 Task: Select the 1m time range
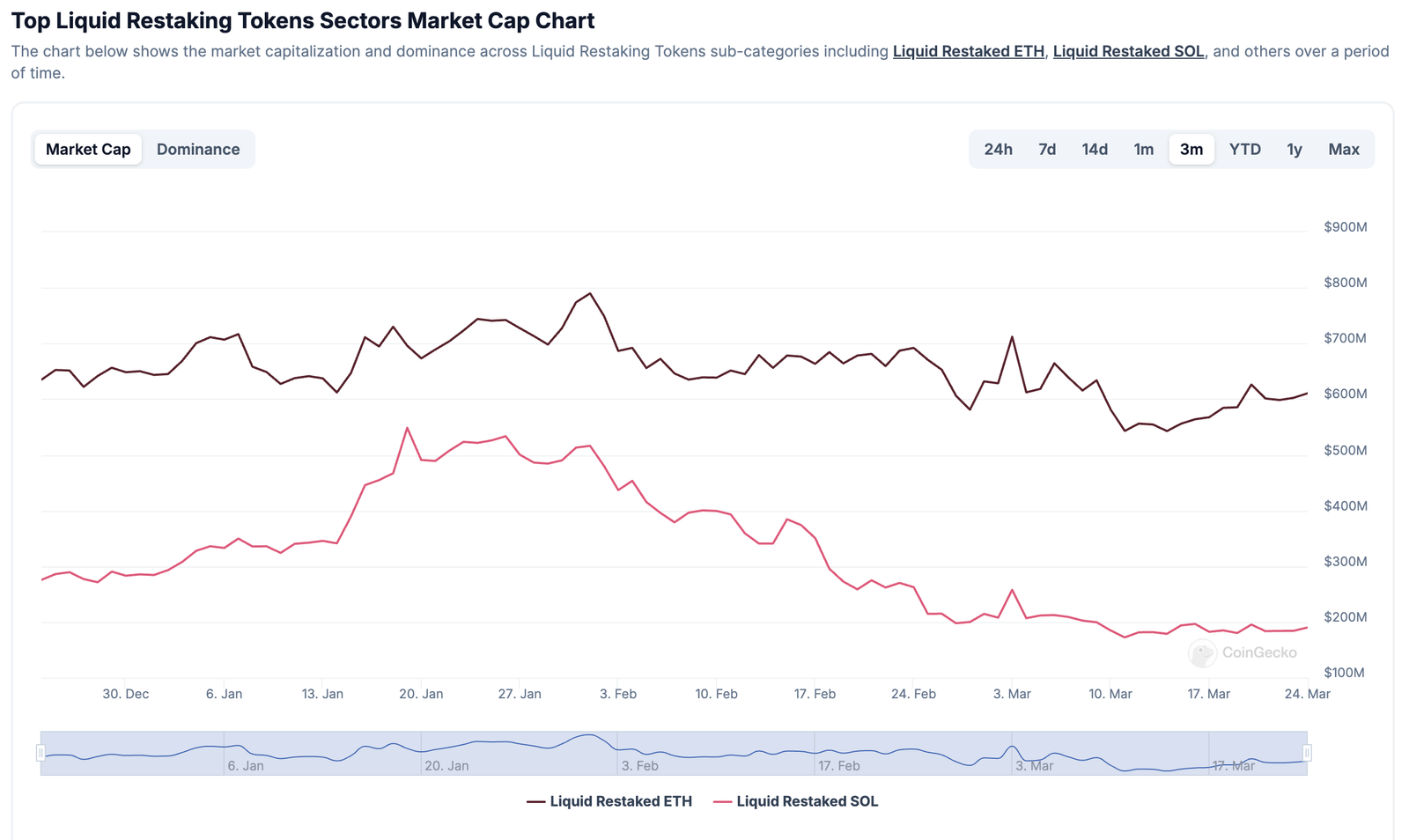(1143, 149)
